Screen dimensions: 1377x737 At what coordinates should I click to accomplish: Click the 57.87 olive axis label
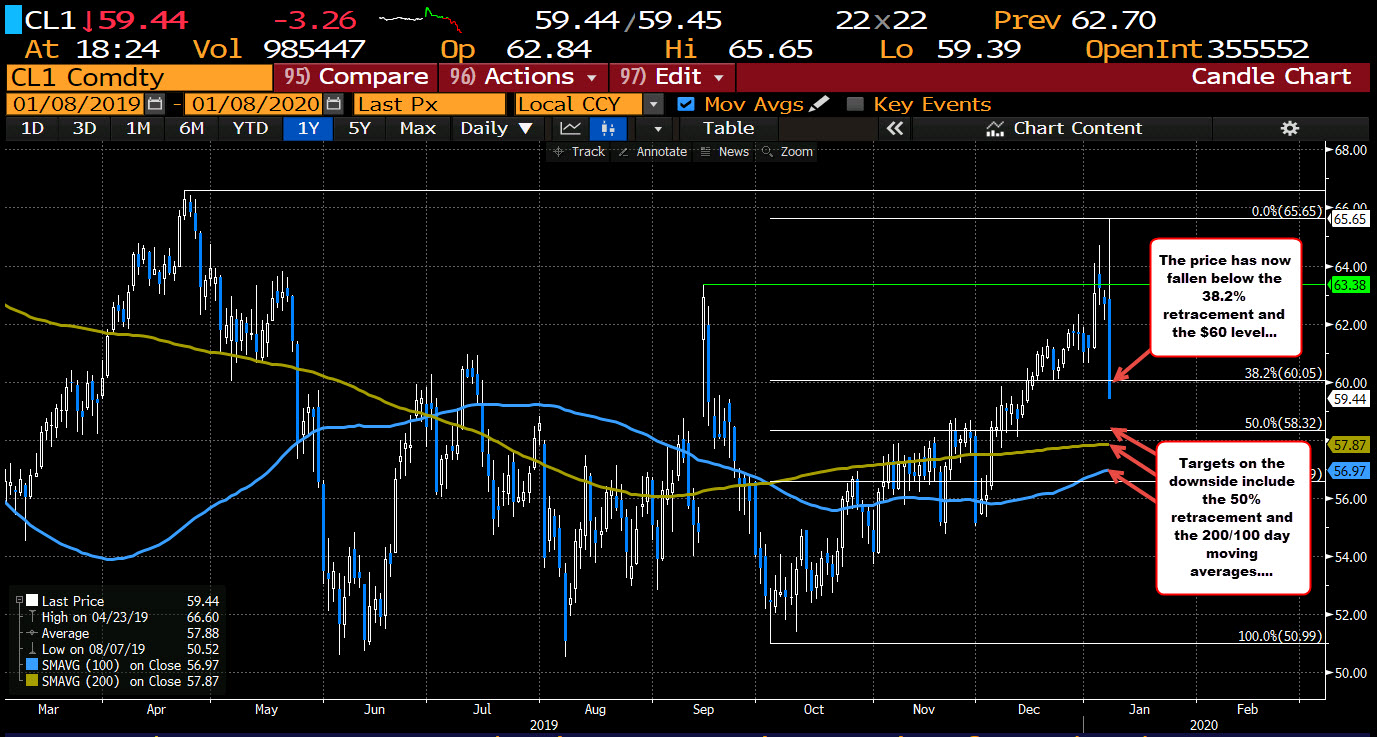1350,443
